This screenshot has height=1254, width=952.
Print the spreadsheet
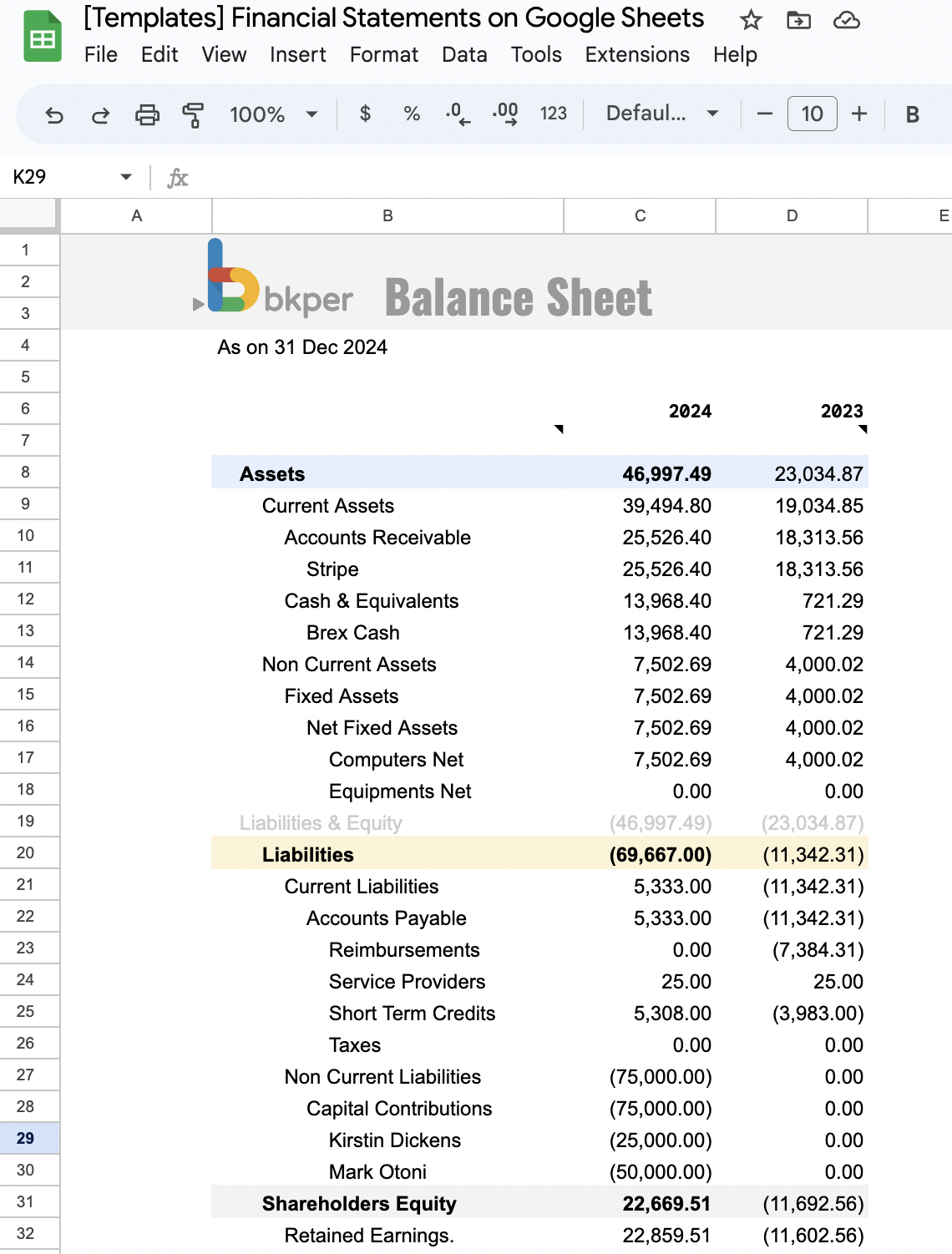tap(148, 114)
